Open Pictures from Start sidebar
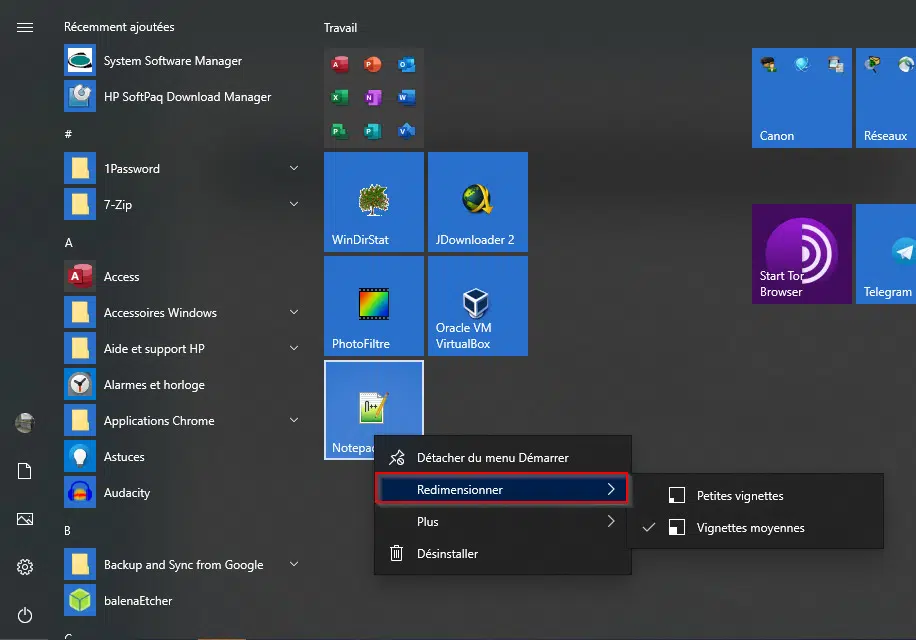Screen dimensions: 916x640 pyautogui.click(x=25, y=519)
